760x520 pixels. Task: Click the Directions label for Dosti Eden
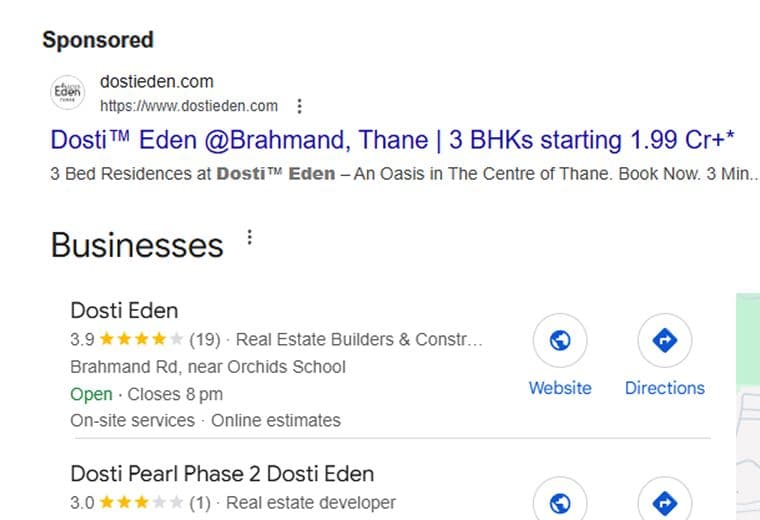664,388
